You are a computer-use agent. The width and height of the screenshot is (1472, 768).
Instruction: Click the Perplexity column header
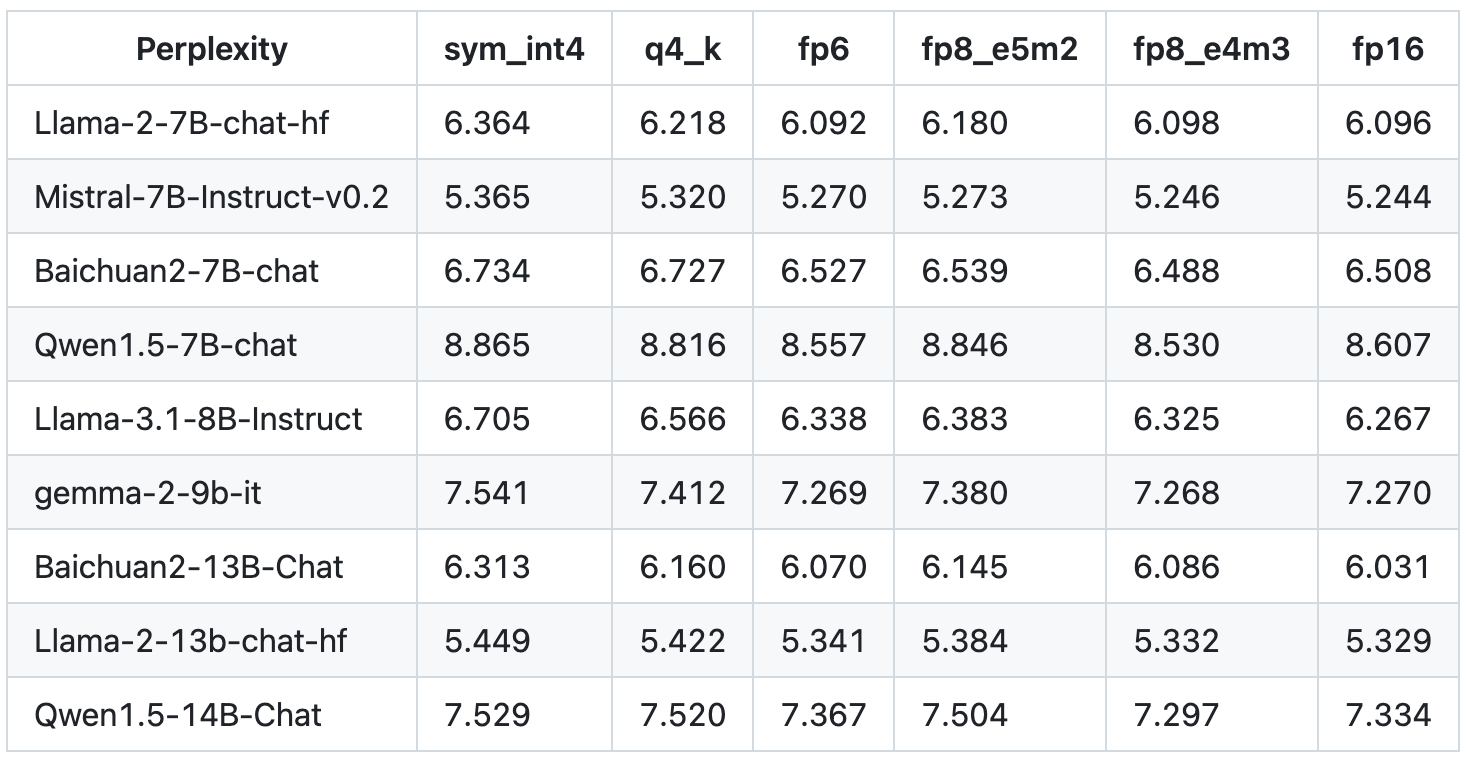[212, 49]
